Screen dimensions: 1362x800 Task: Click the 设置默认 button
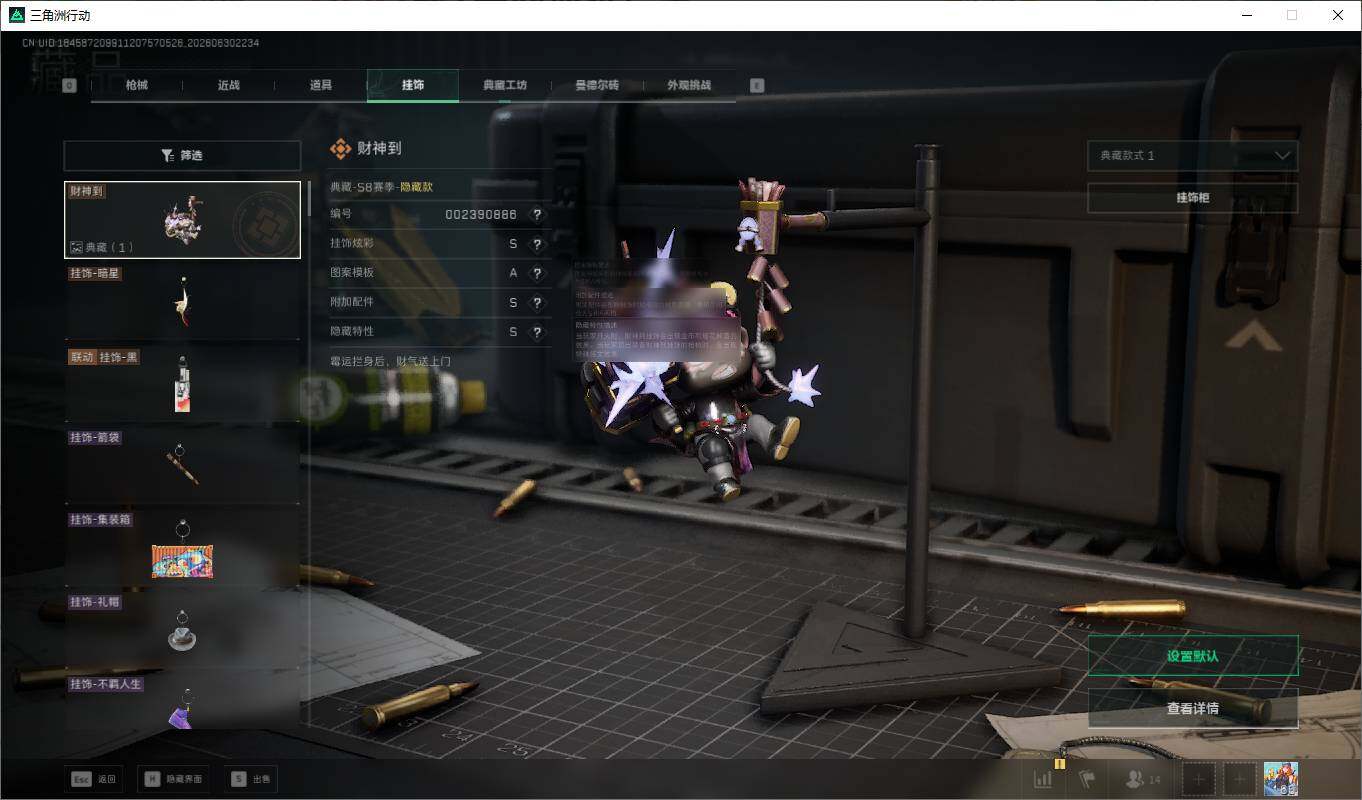[1193, 656]
